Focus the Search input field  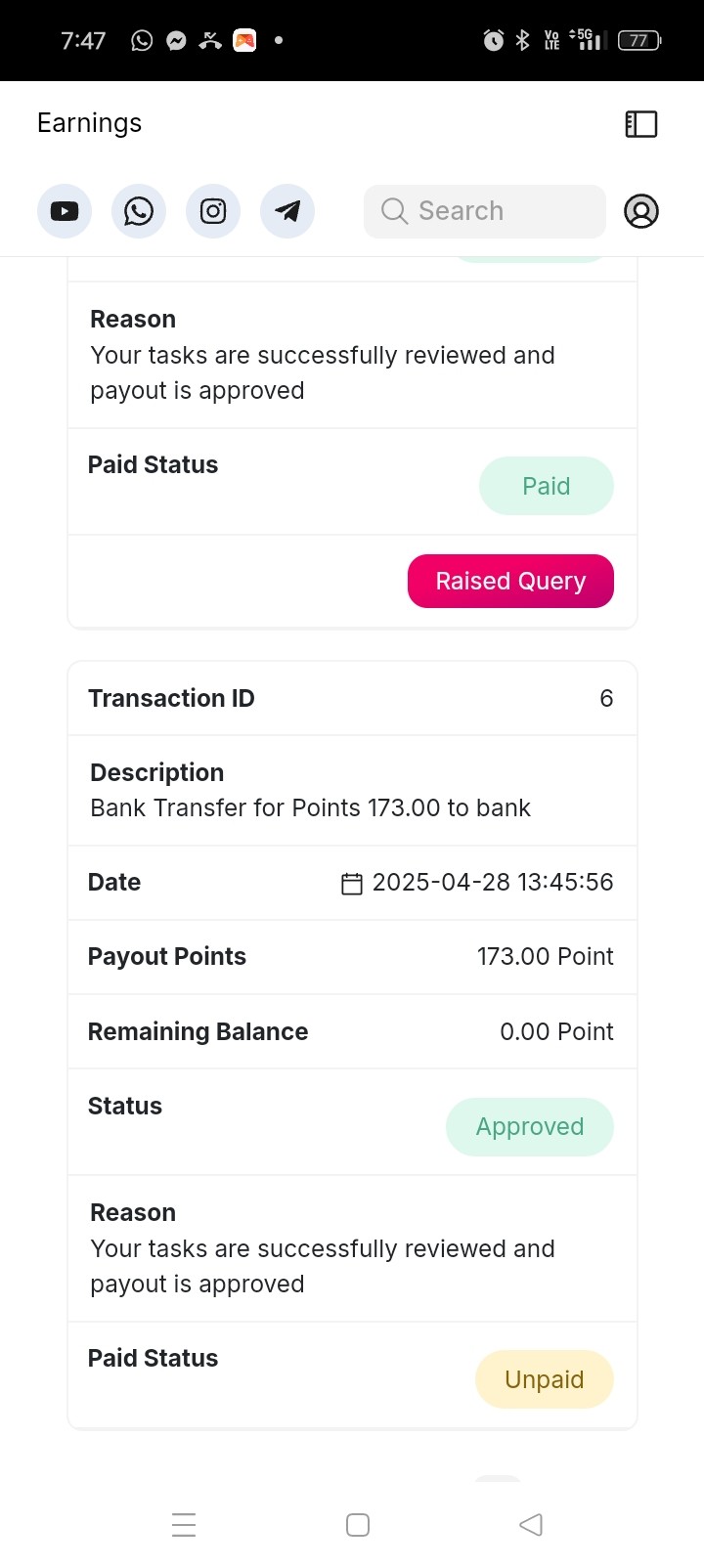[x=485, y=211]
